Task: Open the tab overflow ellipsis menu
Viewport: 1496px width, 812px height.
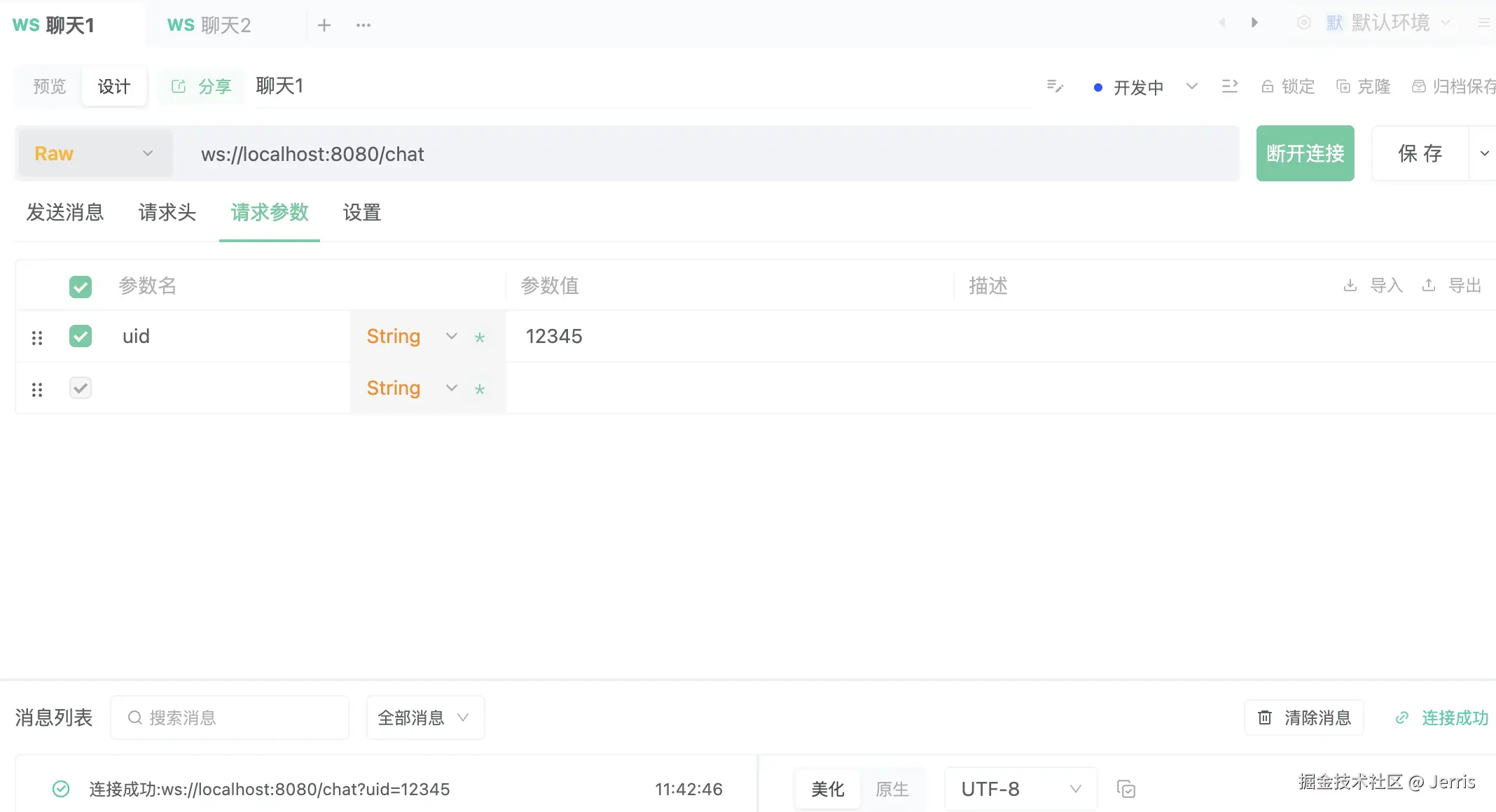Action: click(x=363, y=26)
